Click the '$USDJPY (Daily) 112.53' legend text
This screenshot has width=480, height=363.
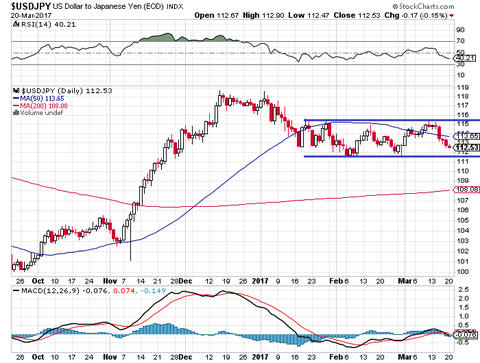[x=67, y=91]
